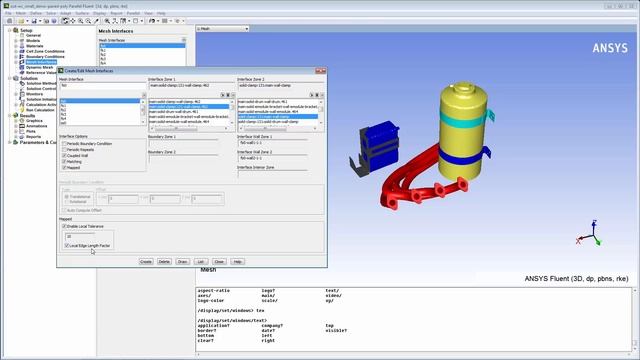This screenshot has height=360, width=640.
Task: Click the horizontal scrollbar of the Interface Zone 2 list
Action: [278, 128]
